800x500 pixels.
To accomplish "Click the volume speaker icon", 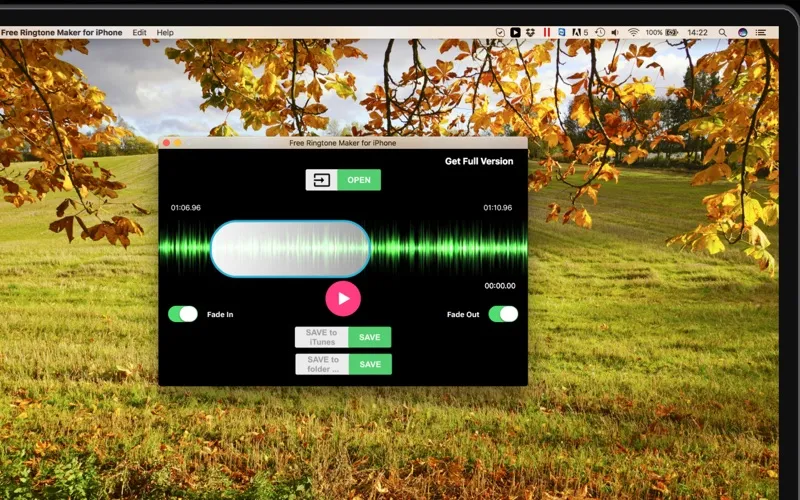I will pos(615,32).
